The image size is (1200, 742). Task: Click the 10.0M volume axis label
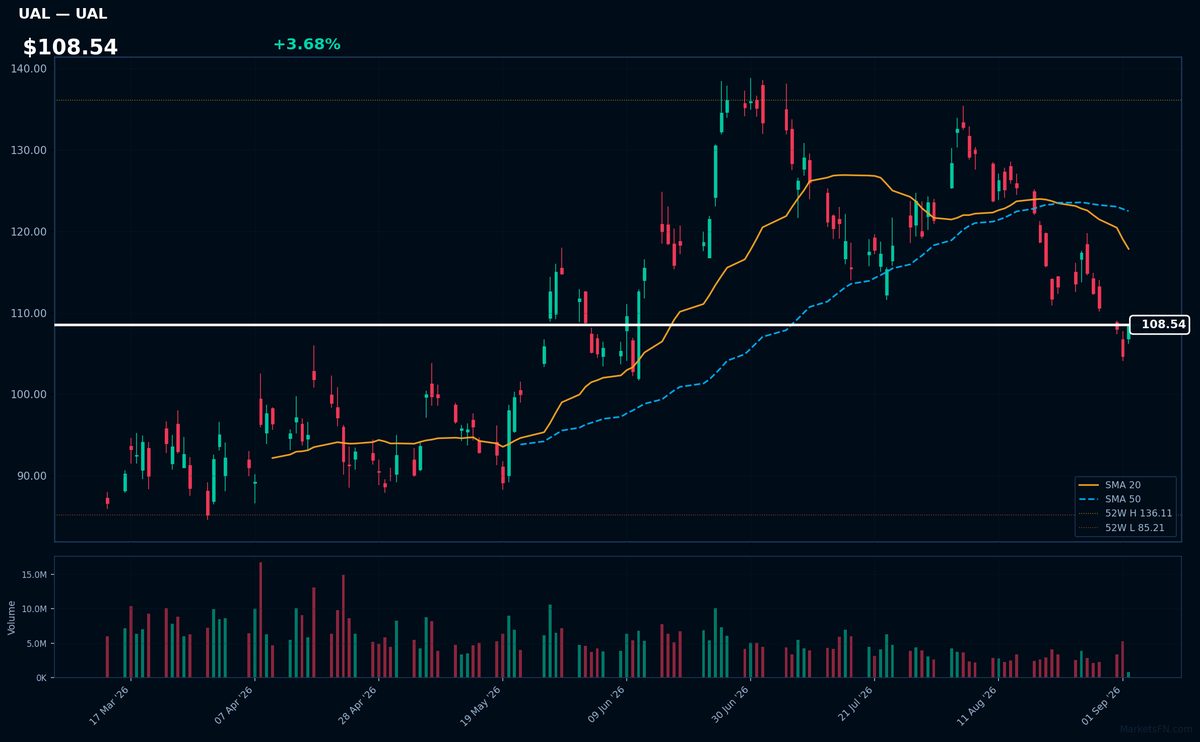(x=33, y=609)
